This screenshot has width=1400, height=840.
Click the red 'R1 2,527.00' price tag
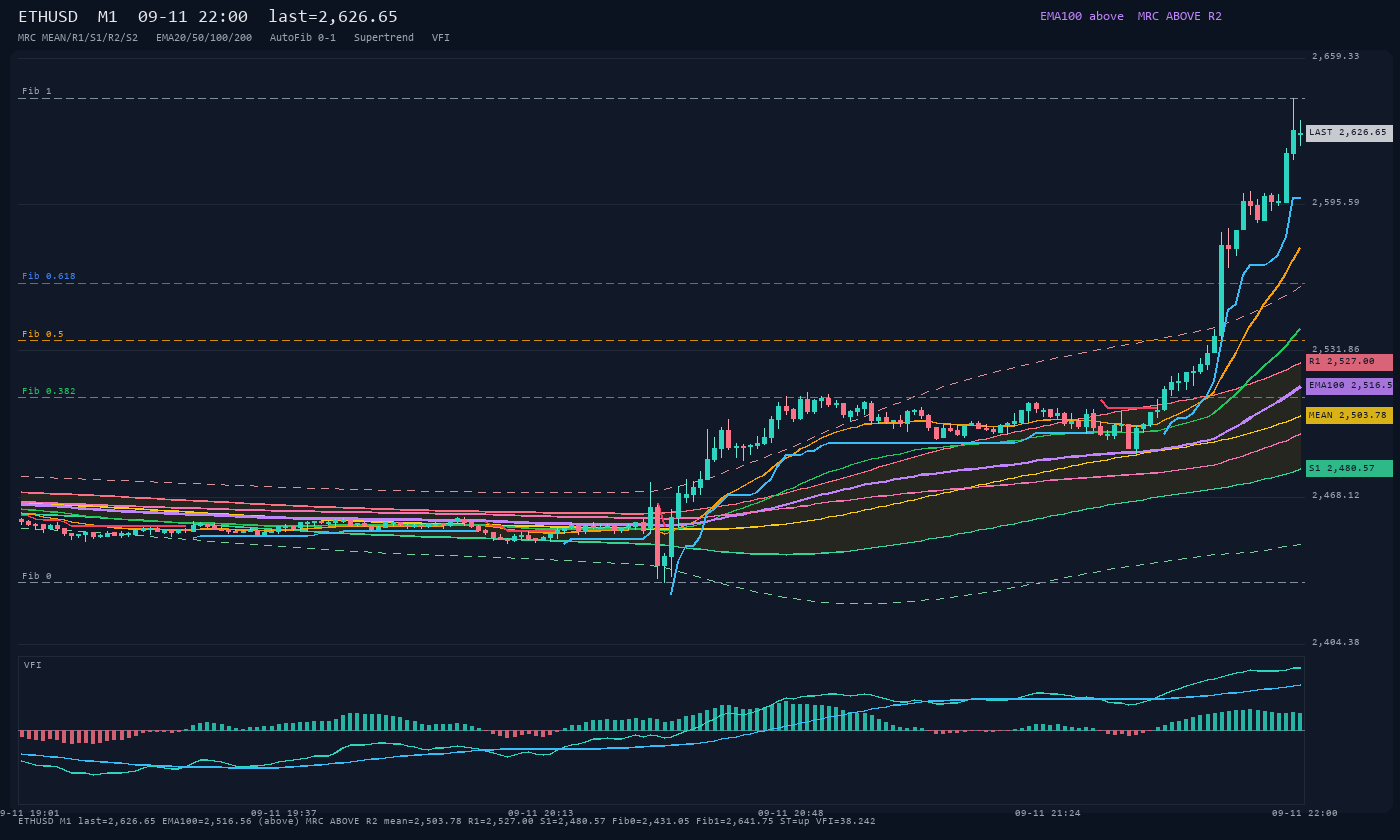[x=1349, y=361]
